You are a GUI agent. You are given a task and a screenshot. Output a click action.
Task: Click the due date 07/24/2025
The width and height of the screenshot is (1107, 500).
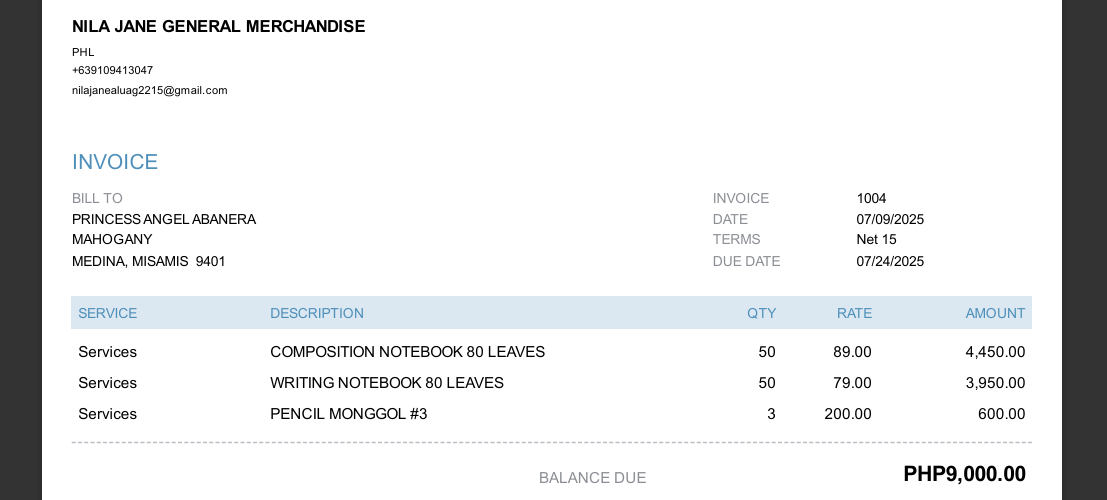coord(890,261)
